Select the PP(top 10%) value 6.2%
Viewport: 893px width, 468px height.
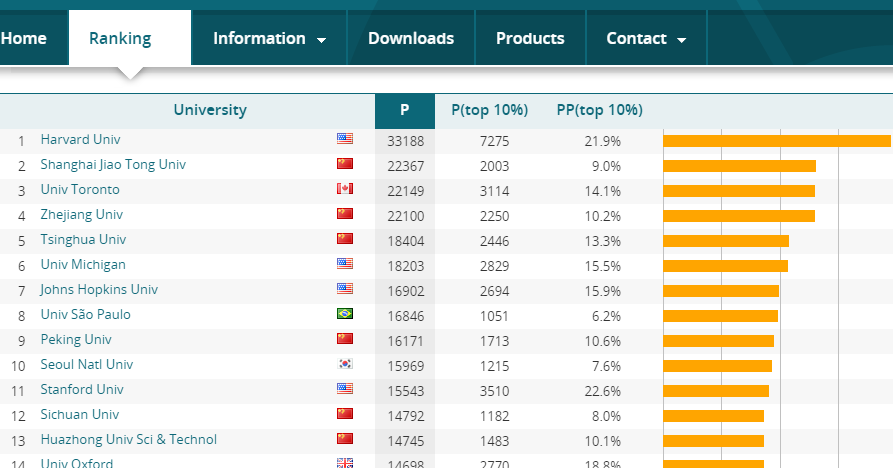click(606, 316)
